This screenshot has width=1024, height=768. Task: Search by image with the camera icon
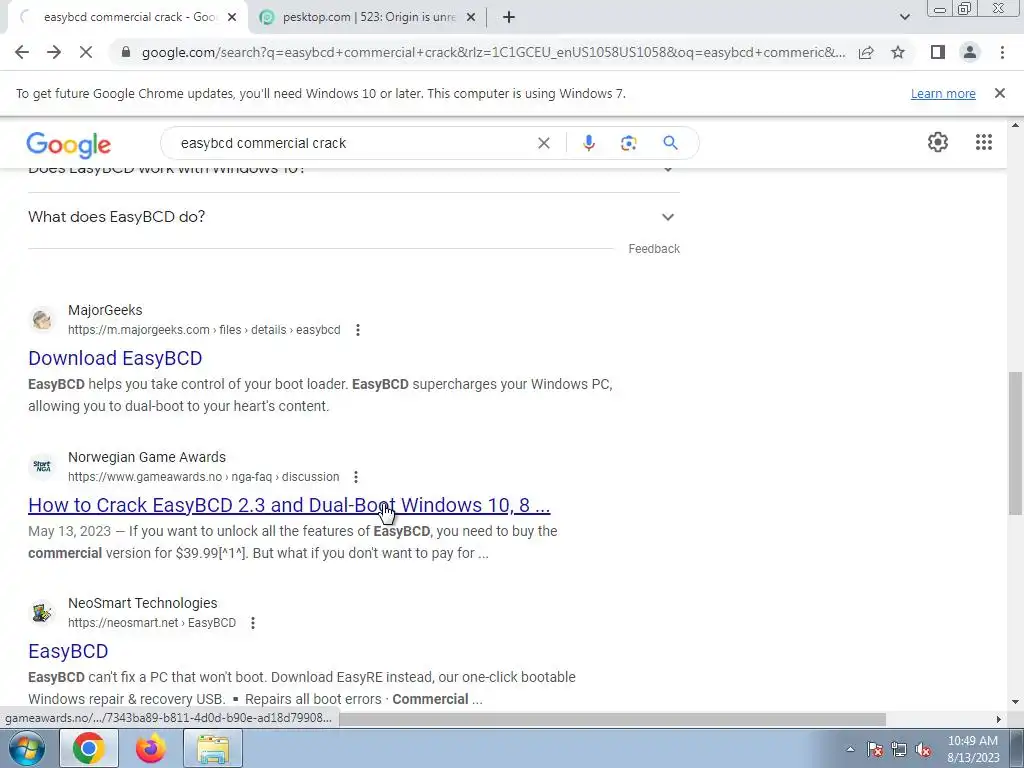click(x=628, y=143)
